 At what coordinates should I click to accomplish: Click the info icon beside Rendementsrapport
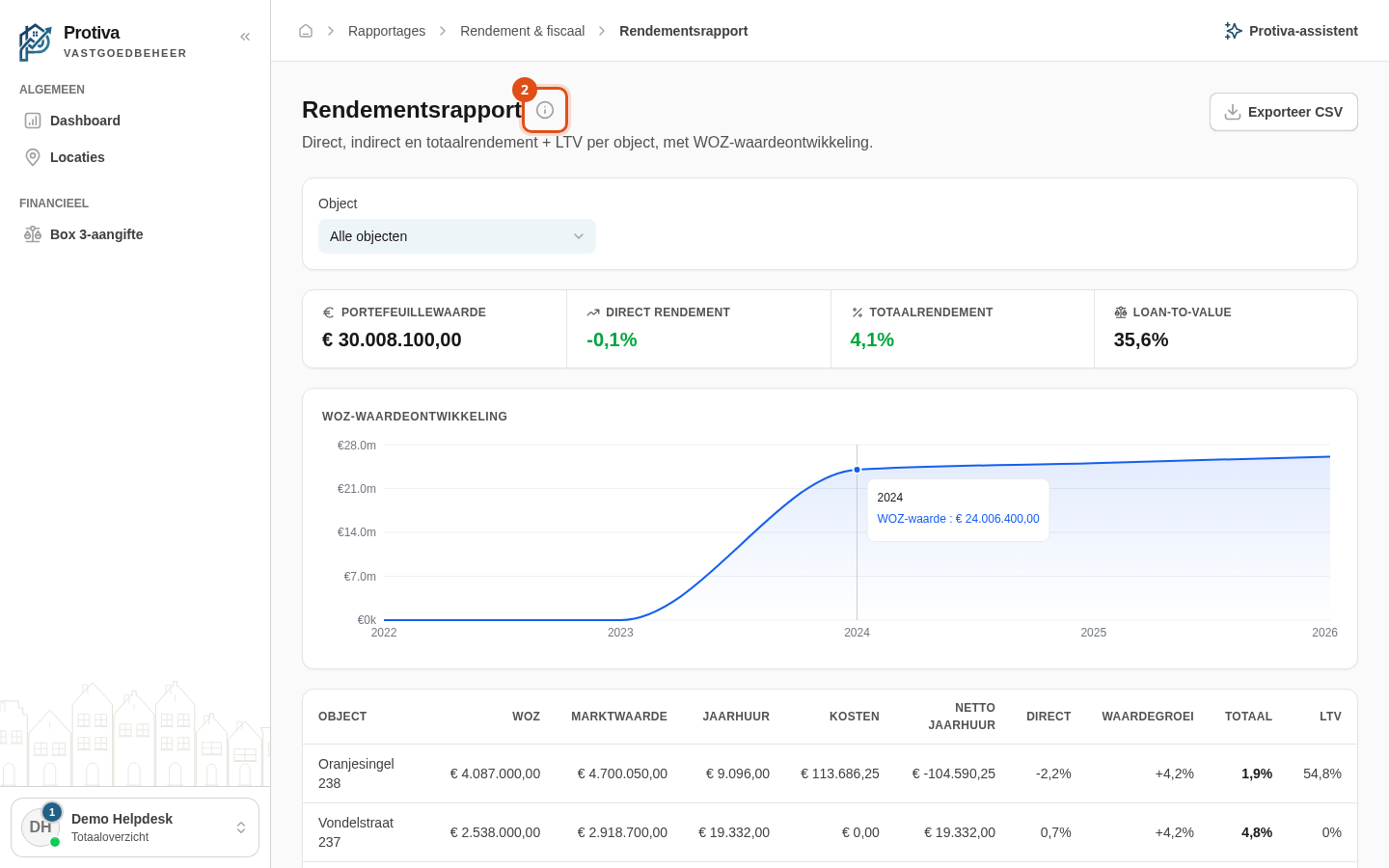(545, 110)
